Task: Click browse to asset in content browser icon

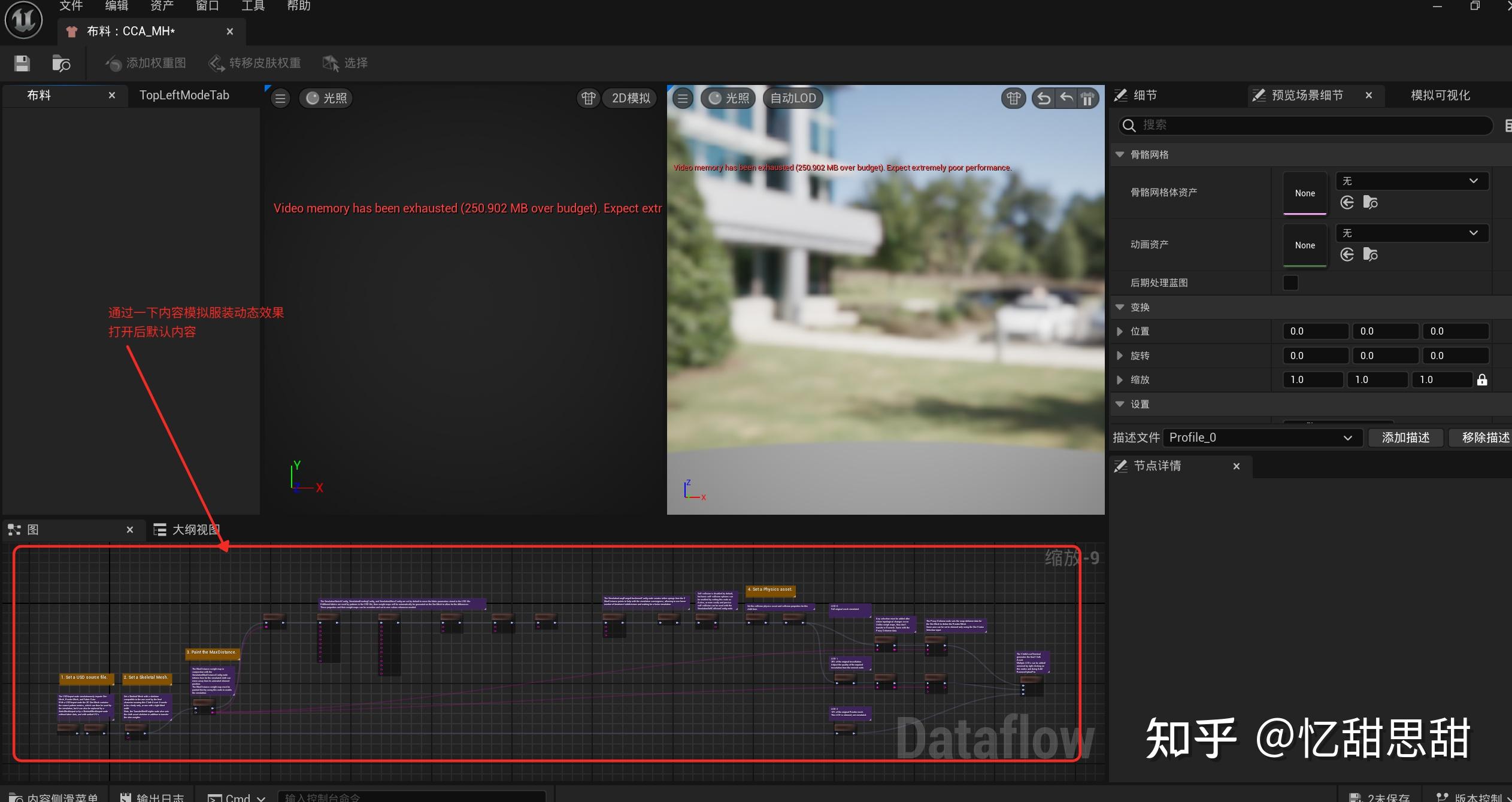Action: [61, 63]
